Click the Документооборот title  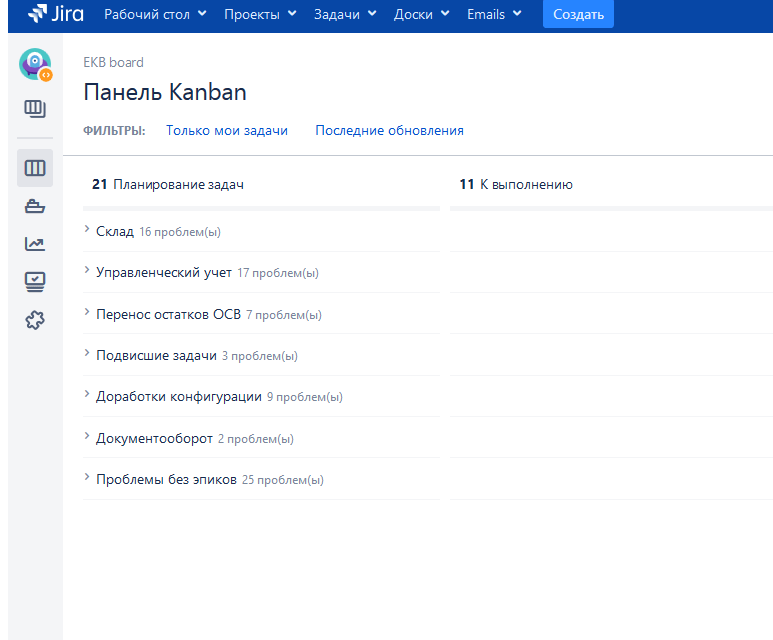tap(154, 438)
